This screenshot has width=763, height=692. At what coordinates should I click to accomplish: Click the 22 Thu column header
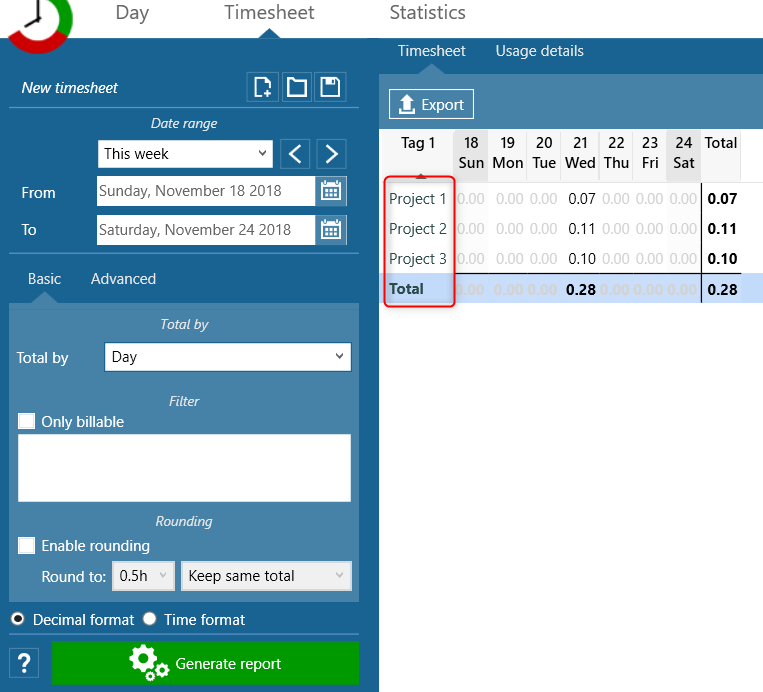[616, 153]
